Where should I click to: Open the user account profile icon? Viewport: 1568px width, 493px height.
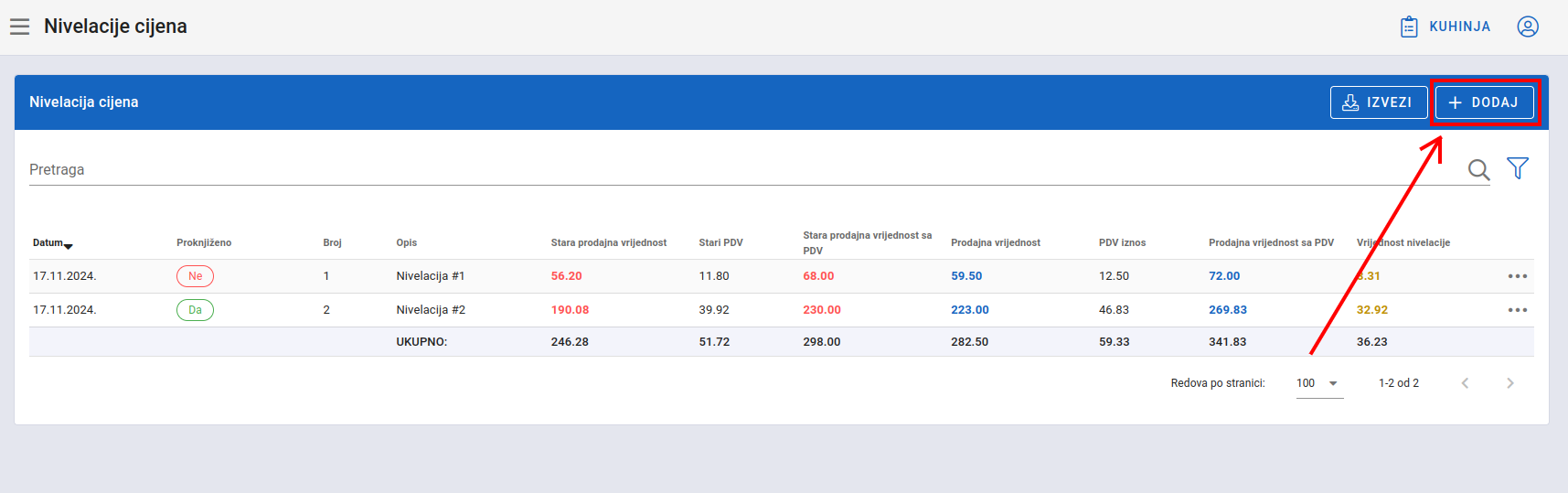click(x=1528, y=27)
